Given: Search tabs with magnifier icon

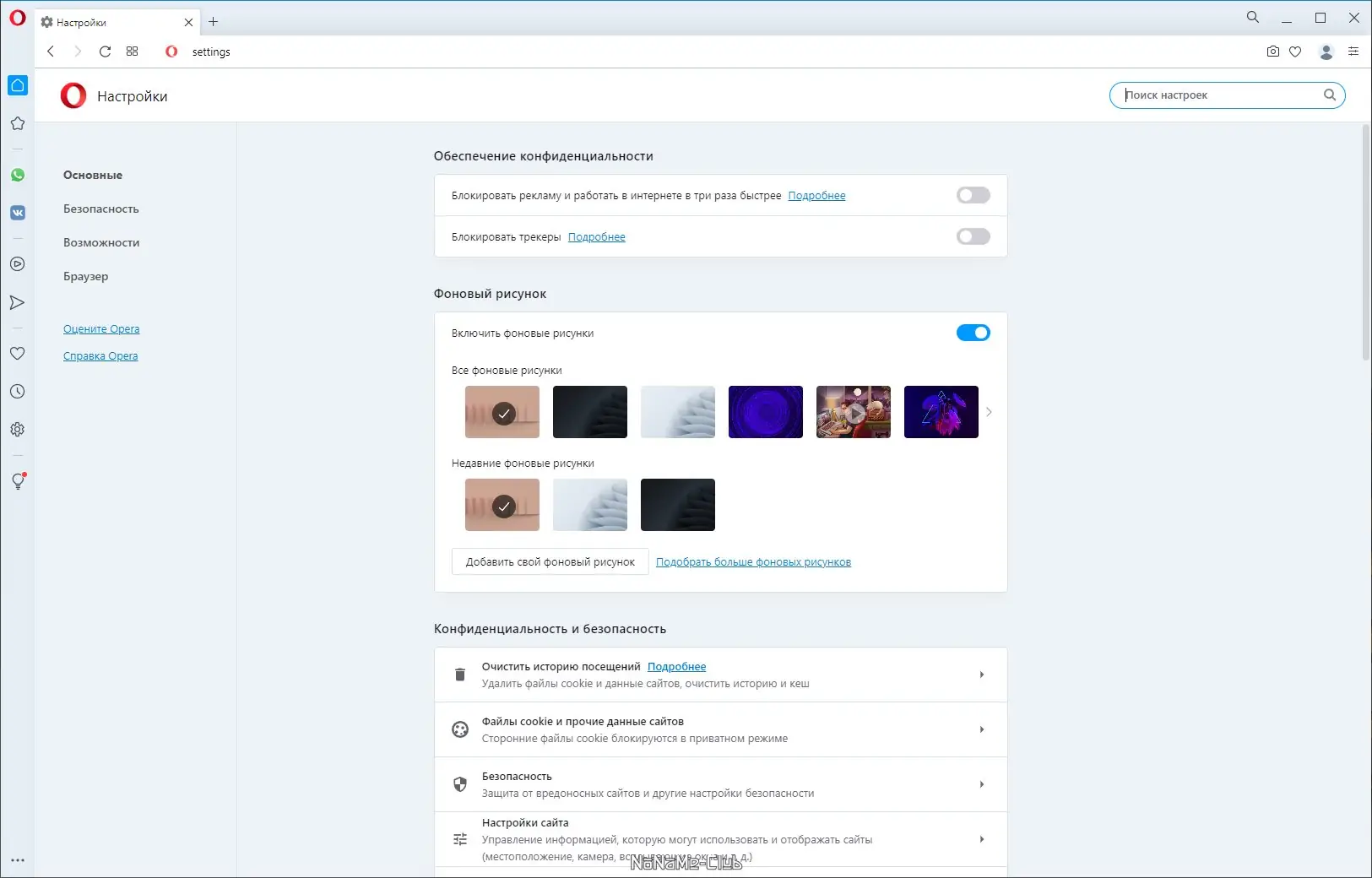Looking at the screenshot, I should pos(1253,17).
